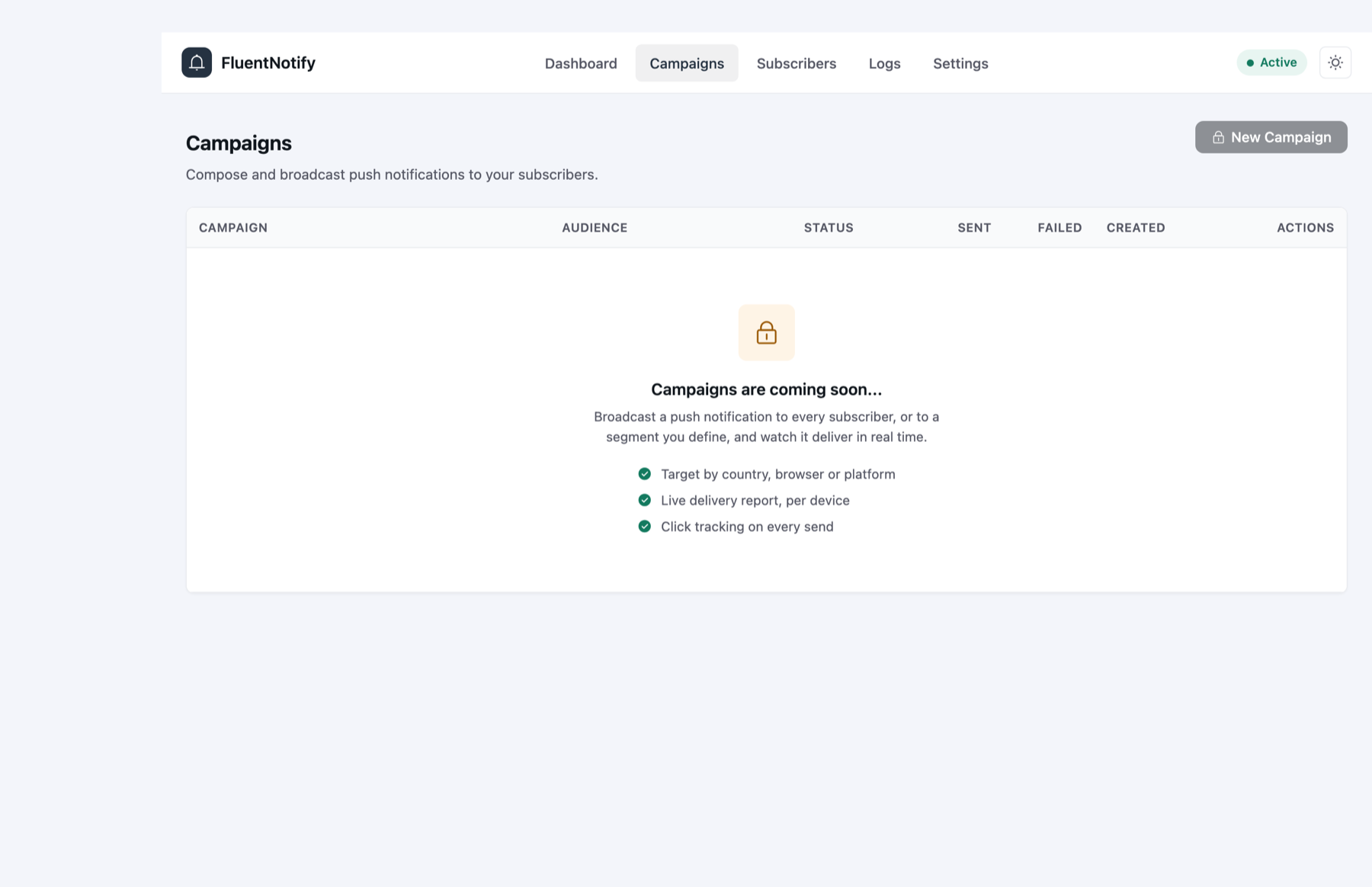The image size is (1372, 887).
Task: Click 'Target by country, browser or platform' text
Action: (x=777, y=474)
